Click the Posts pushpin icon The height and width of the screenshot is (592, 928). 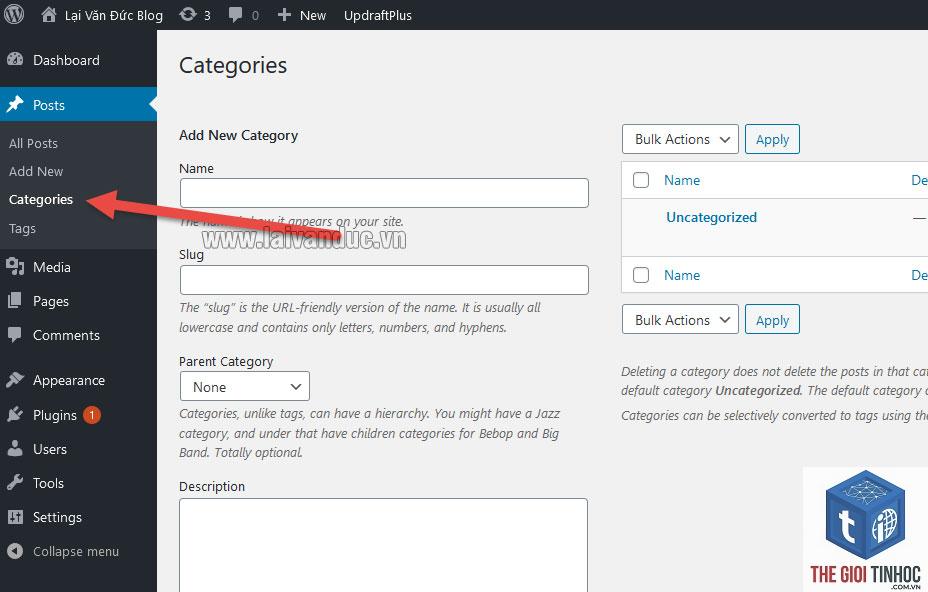[15, 105]
